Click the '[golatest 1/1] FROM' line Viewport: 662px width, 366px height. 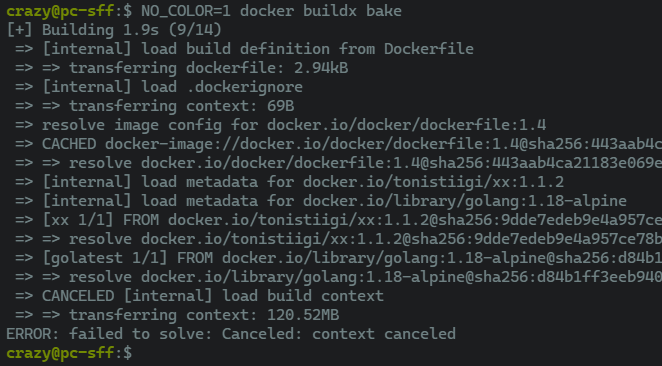click(x=339, y=258)
